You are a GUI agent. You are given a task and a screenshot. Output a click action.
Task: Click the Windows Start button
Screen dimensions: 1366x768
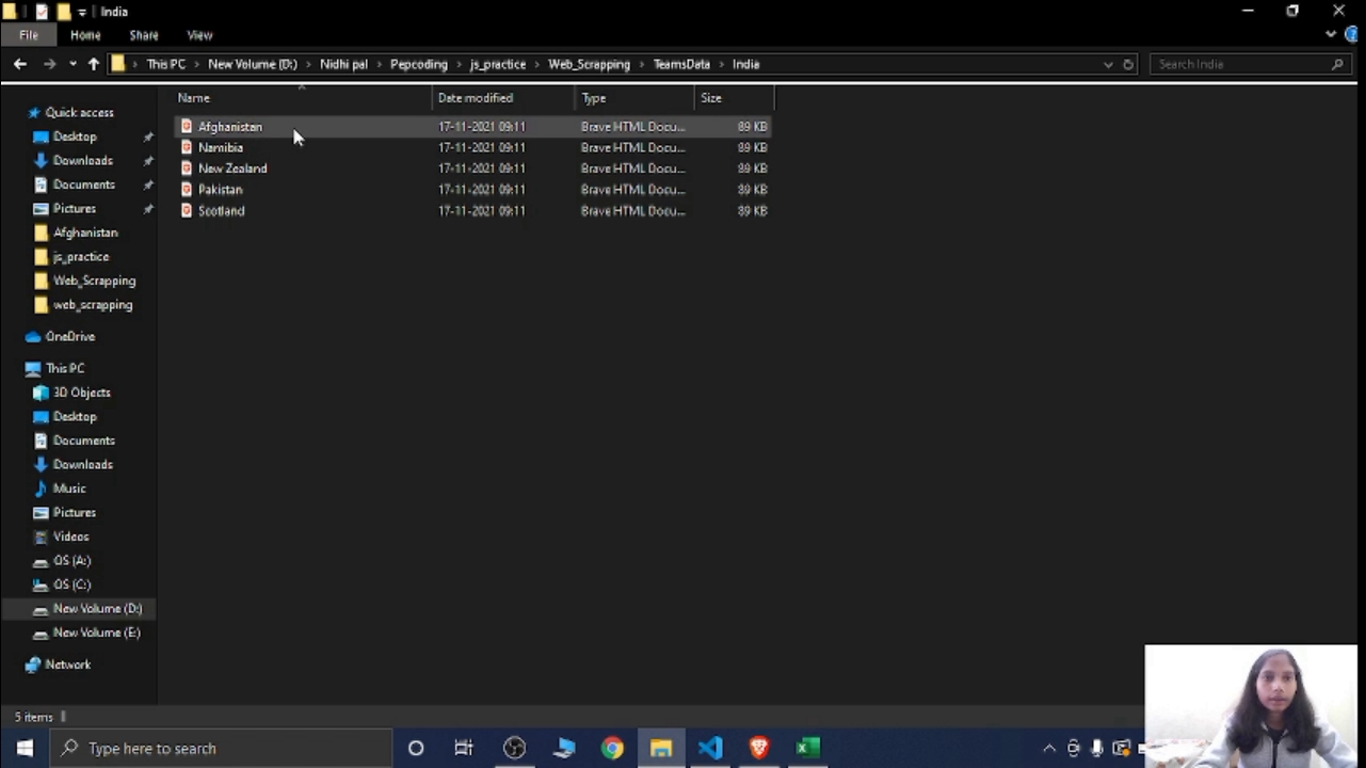25,748
